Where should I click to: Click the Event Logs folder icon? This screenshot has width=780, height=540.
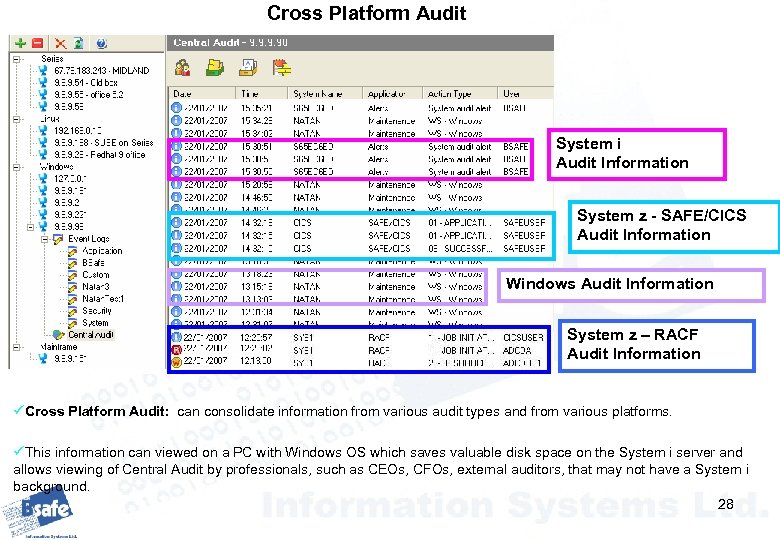point(58,239)
